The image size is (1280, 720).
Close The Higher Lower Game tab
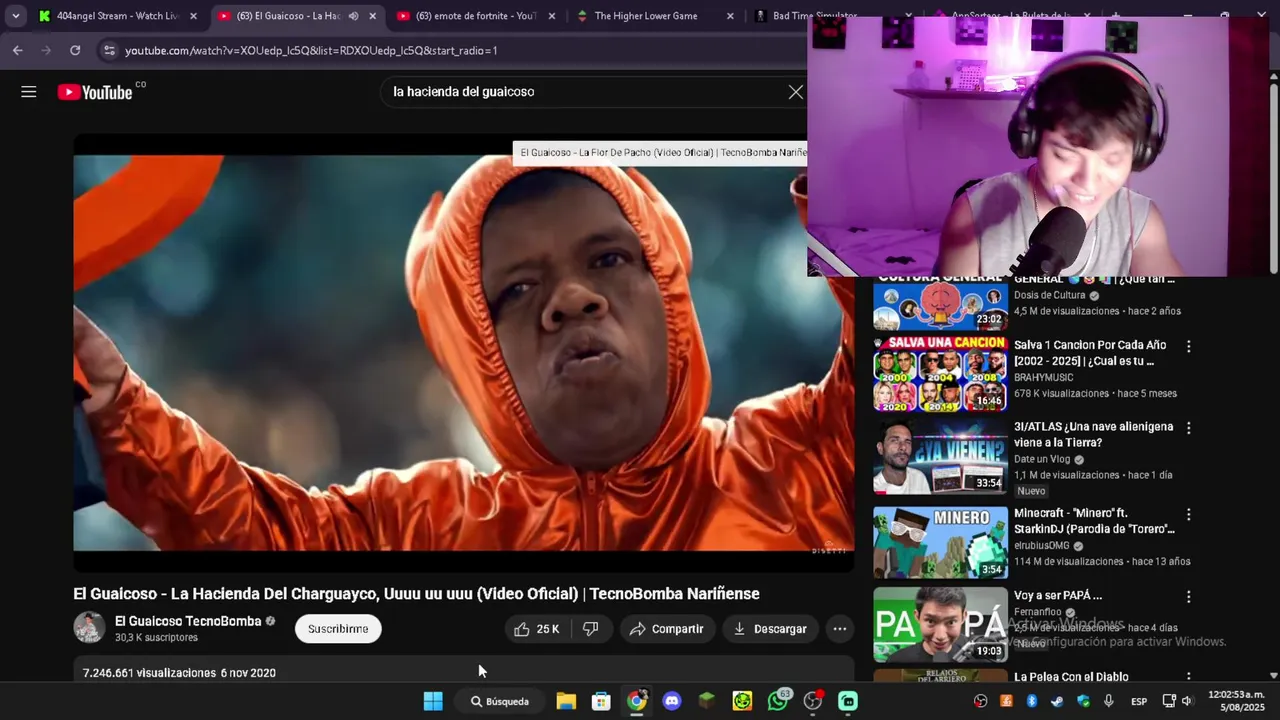[x=730, y=16]
